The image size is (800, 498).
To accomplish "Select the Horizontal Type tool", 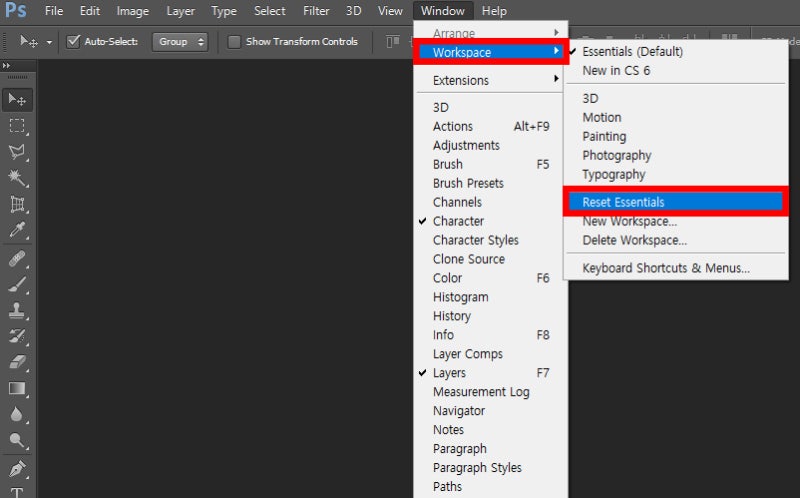I will click(x=17, y=492).
